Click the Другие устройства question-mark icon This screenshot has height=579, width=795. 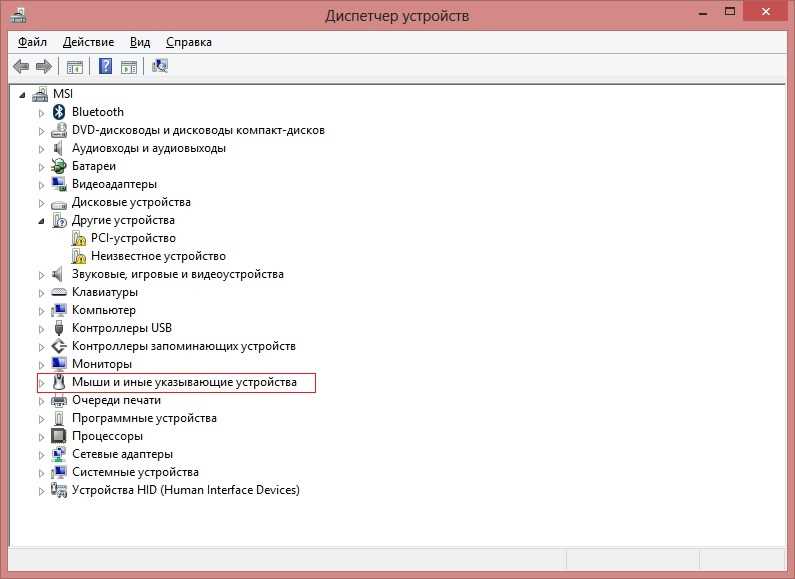coord(59,221)
